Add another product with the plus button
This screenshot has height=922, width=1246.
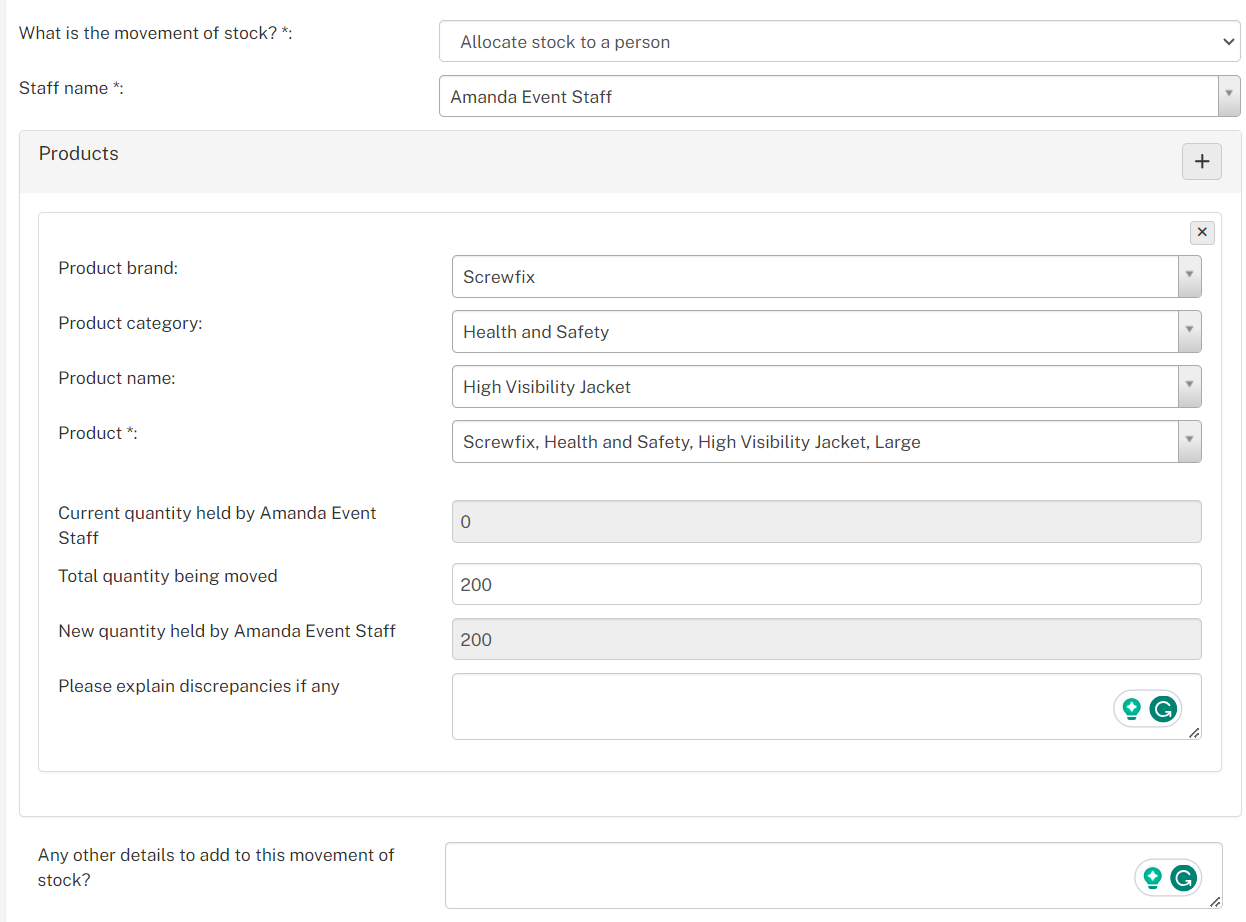1201,161
